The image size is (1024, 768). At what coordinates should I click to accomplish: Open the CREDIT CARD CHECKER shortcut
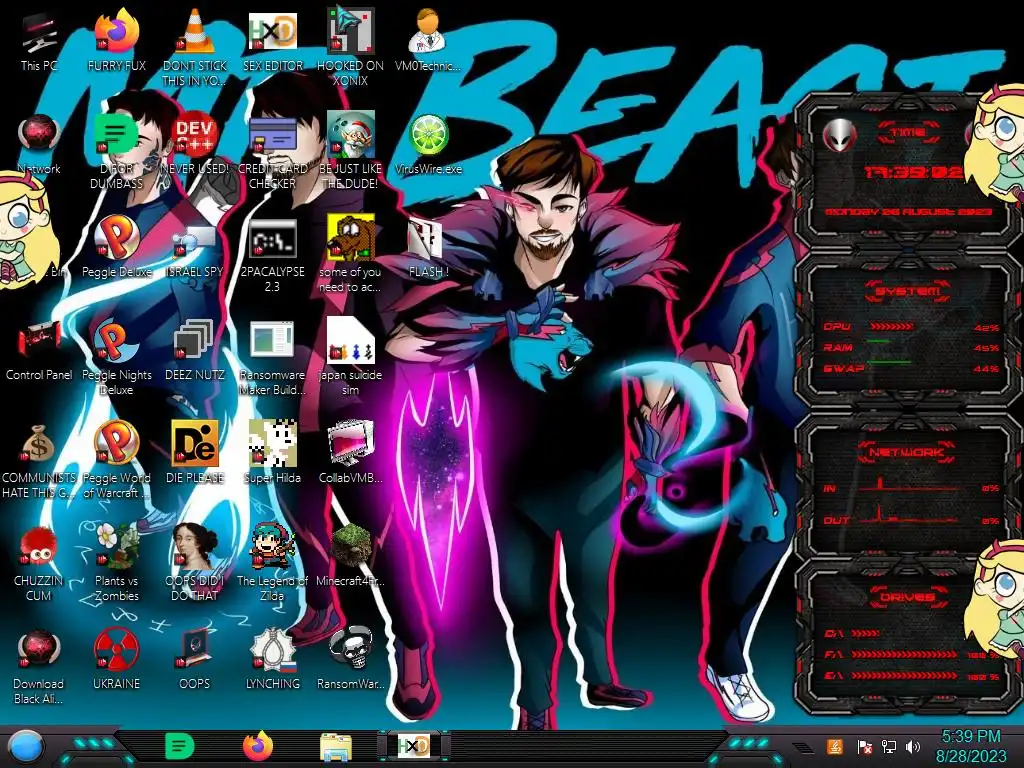(x=273, y=152)
